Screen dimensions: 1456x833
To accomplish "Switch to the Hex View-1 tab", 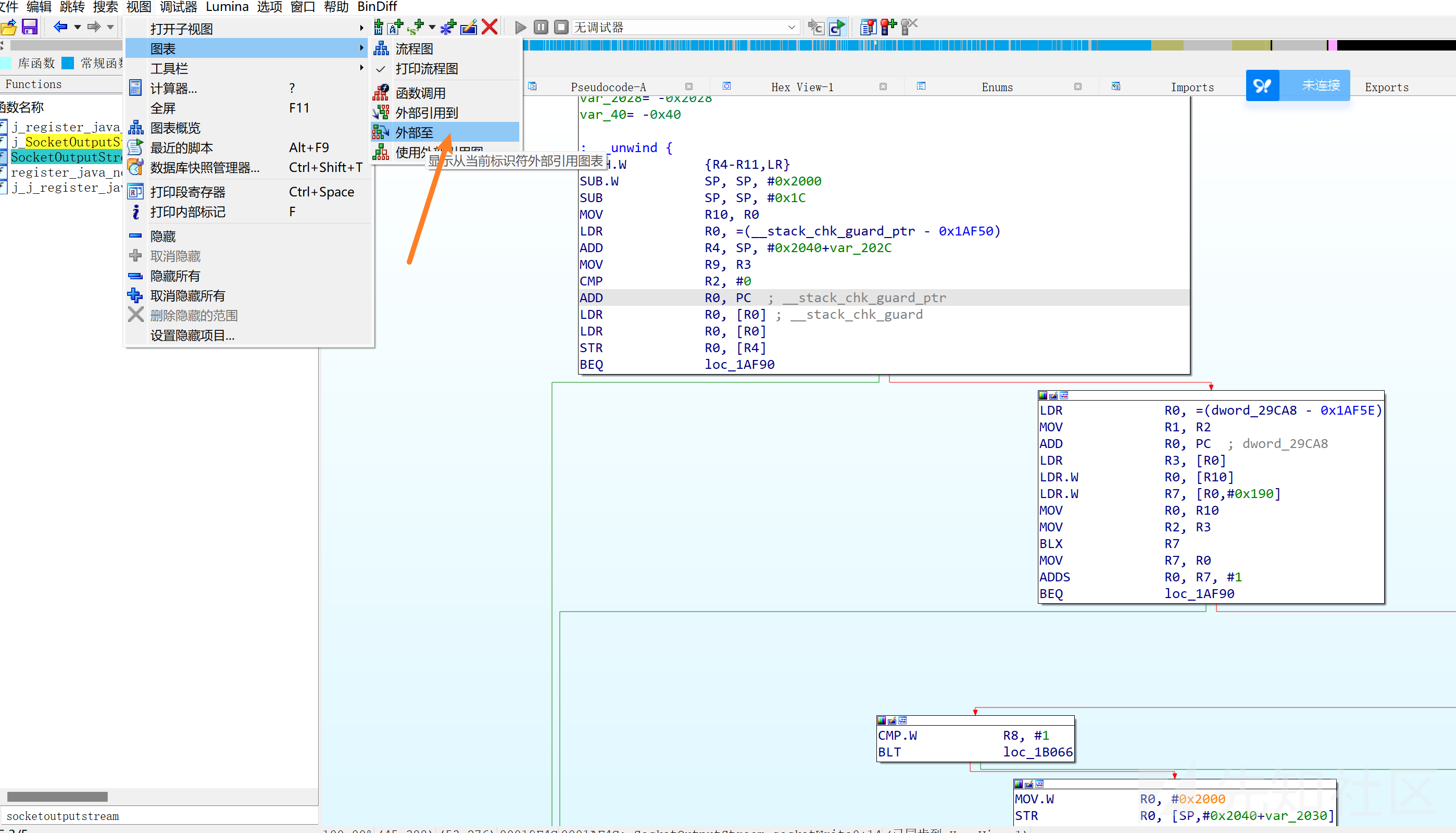I will [x=802, y=87].
